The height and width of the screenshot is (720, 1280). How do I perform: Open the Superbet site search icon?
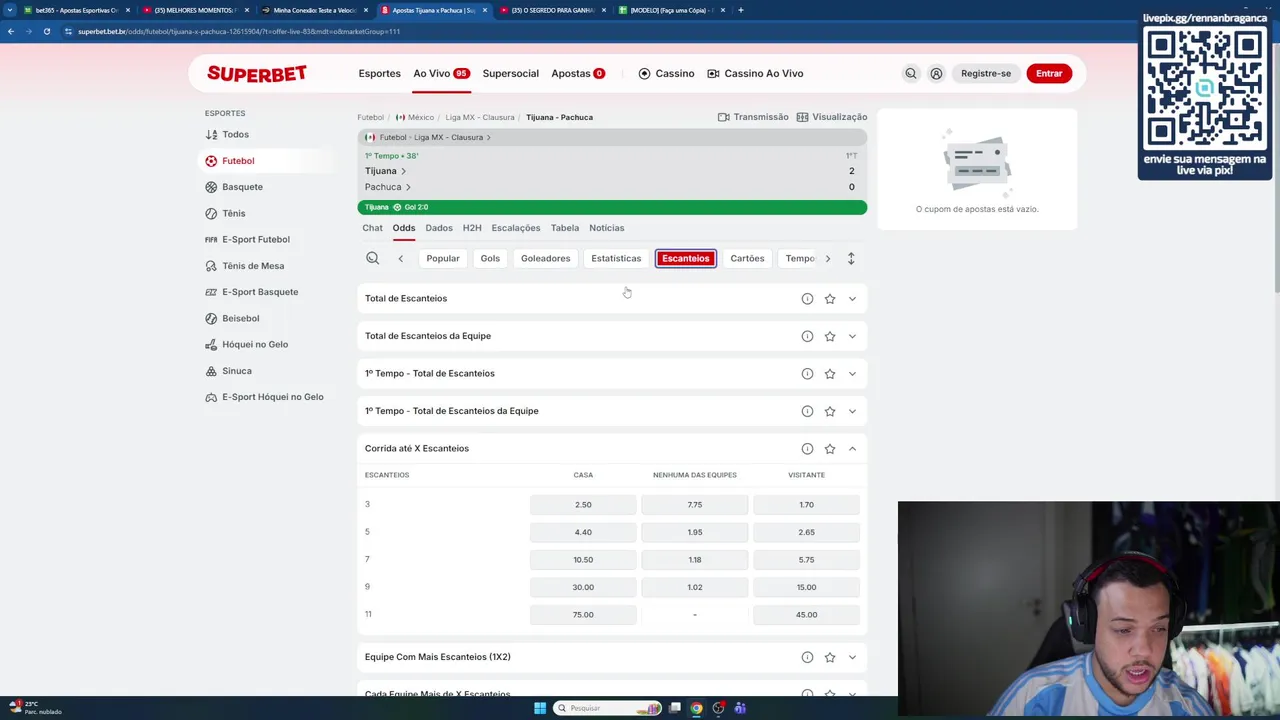911,73
